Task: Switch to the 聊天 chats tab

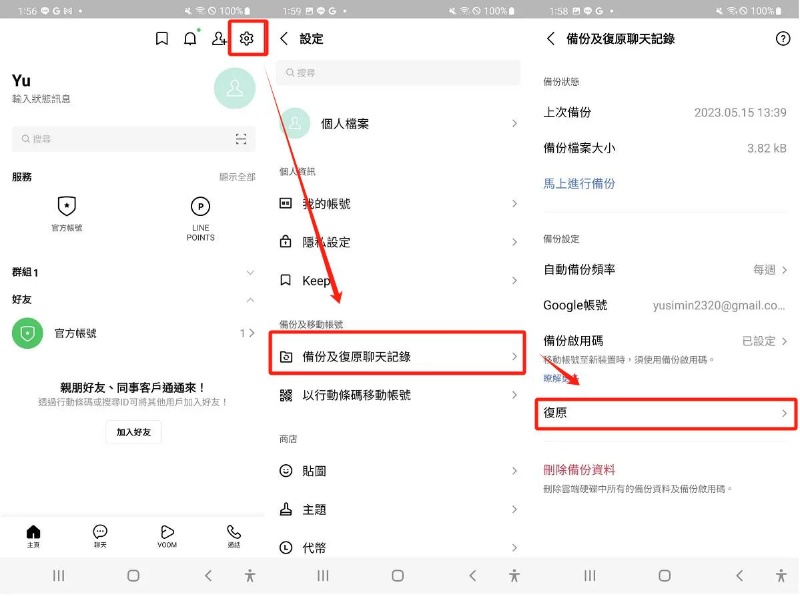Action: [x=100, y=535]
